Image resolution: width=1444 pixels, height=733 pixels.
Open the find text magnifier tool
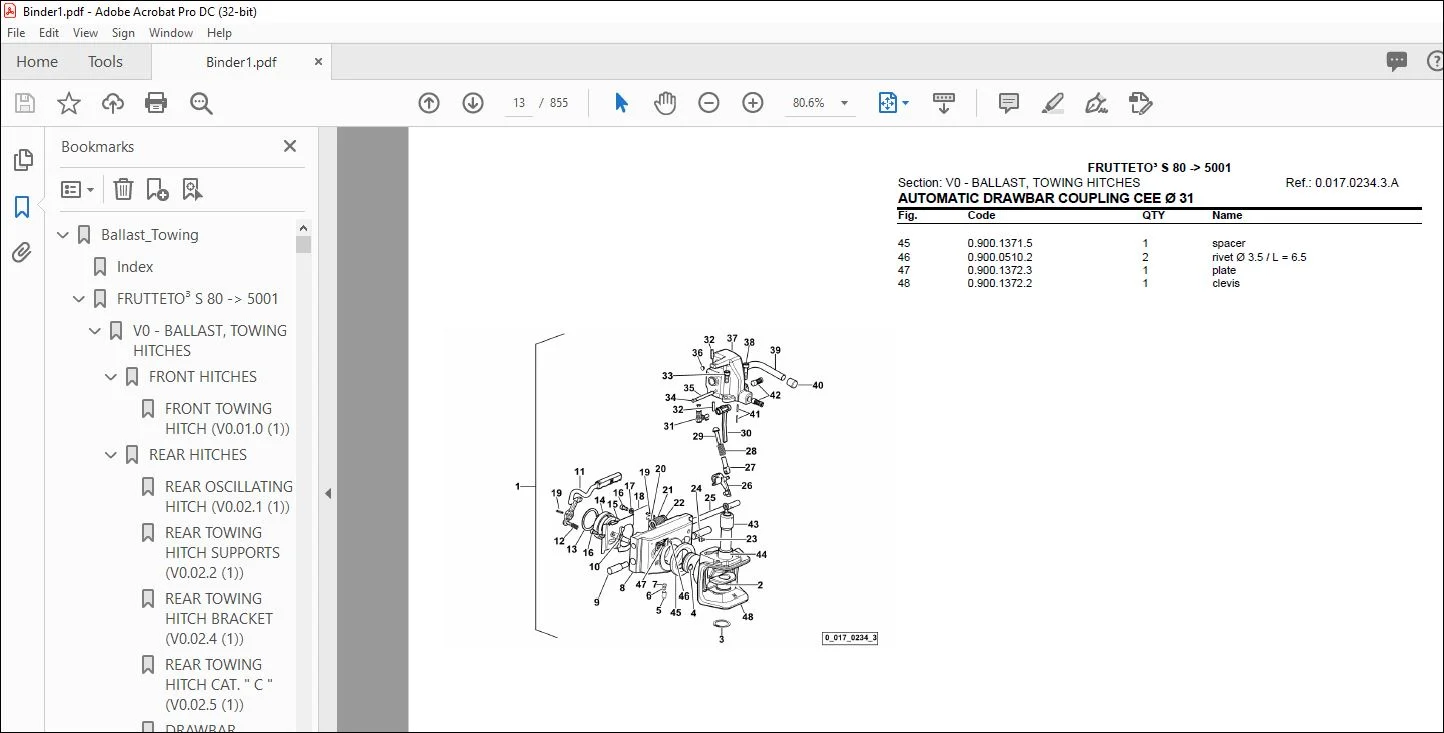pos(201,103)
